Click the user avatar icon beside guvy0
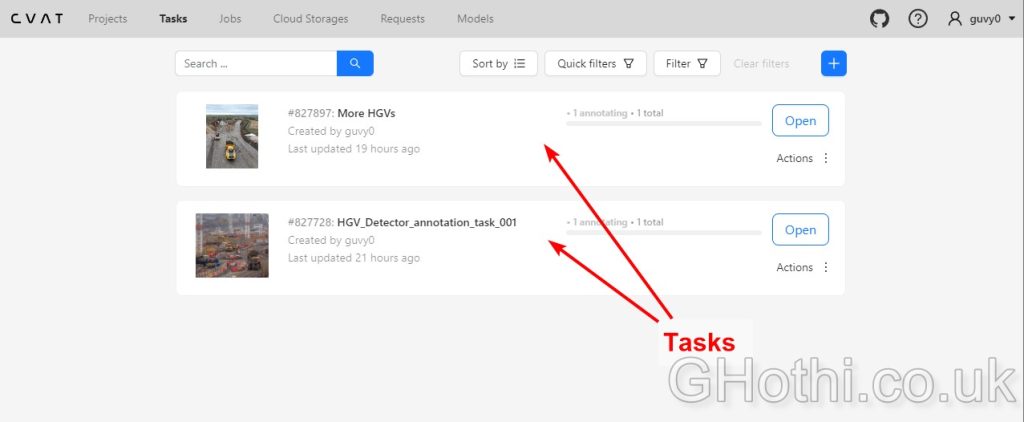Image resolution: width=1024 pixels, height=422 pixels. point(956,19)
